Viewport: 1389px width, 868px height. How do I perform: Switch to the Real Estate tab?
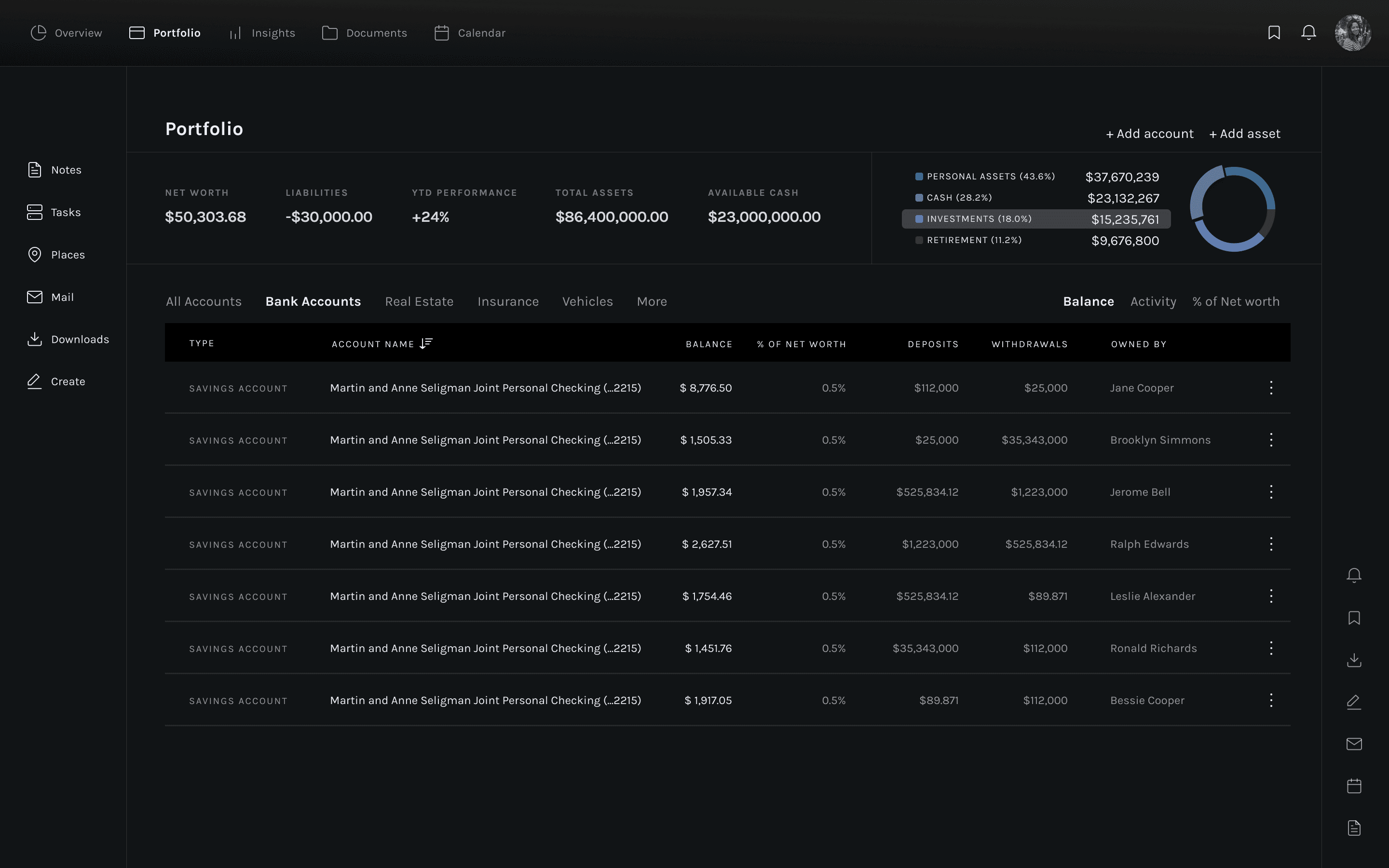coord(419,301)
